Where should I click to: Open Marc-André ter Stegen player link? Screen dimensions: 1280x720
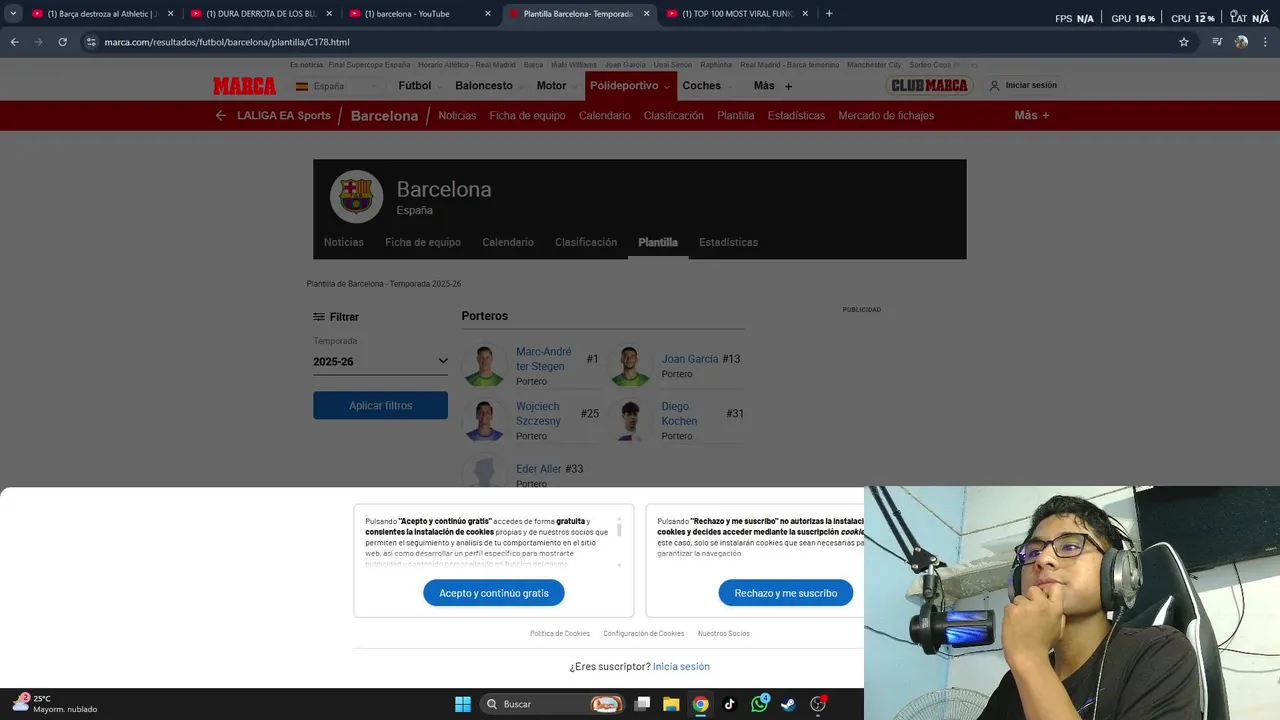544,359
